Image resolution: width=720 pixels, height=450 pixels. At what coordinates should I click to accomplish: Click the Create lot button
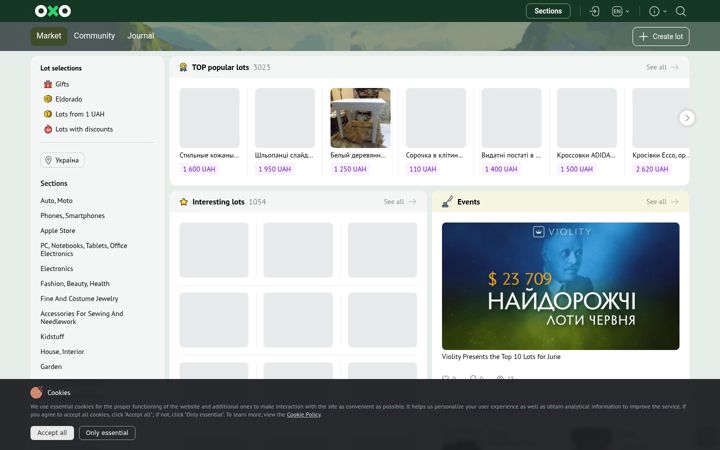point(660,36)
